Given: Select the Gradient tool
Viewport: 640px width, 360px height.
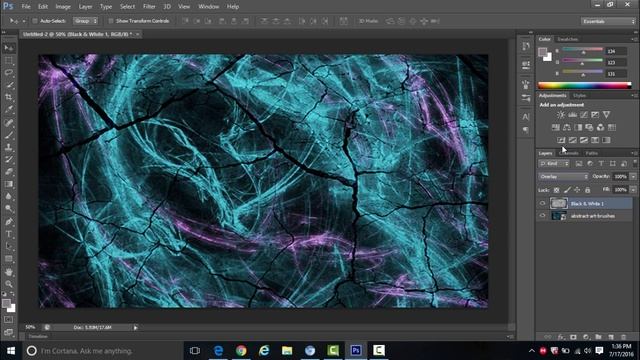Looking at the screenshot, I should [9, 184].
